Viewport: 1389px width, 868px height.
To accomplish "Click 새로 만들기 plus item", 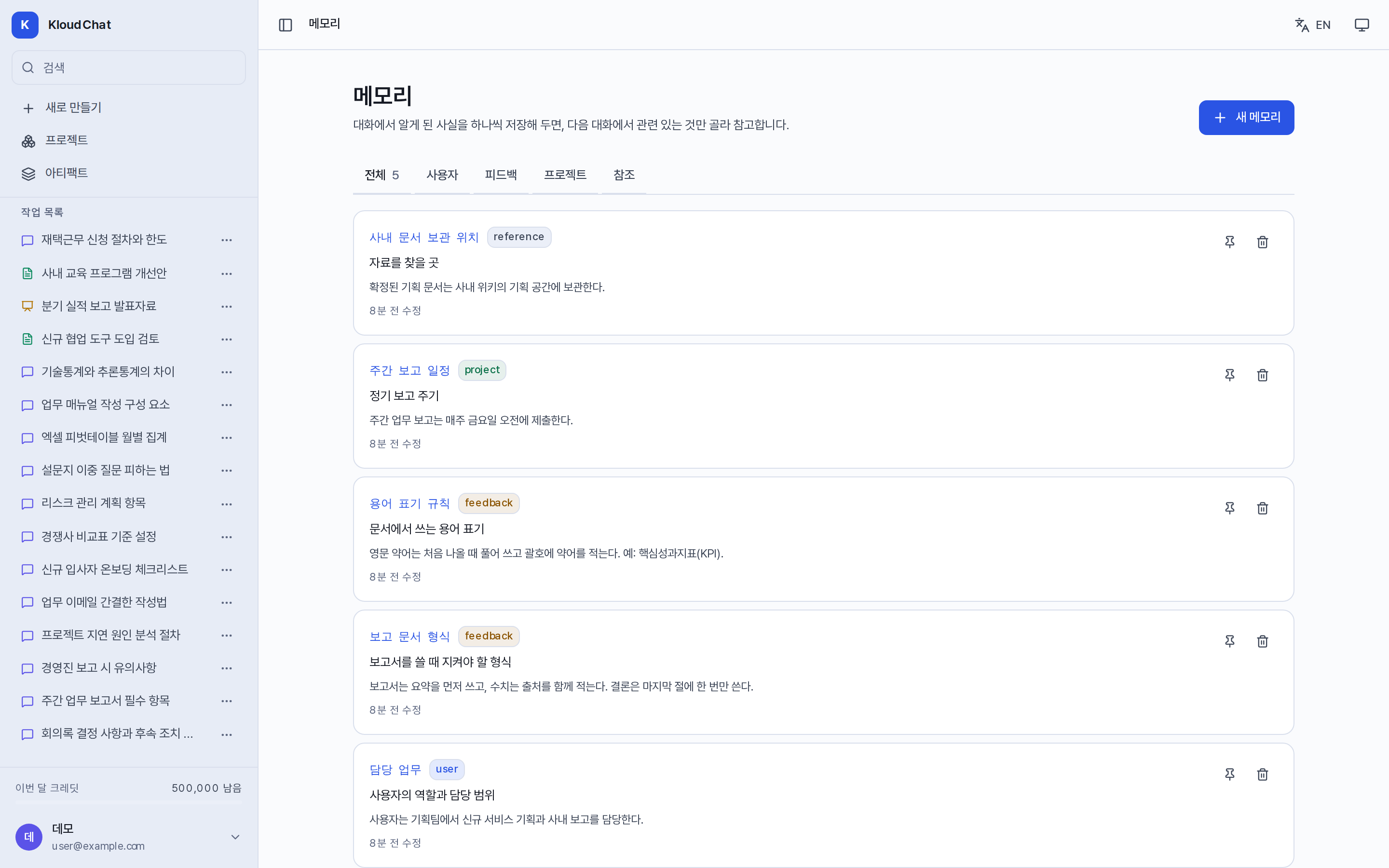I will 129,108.
